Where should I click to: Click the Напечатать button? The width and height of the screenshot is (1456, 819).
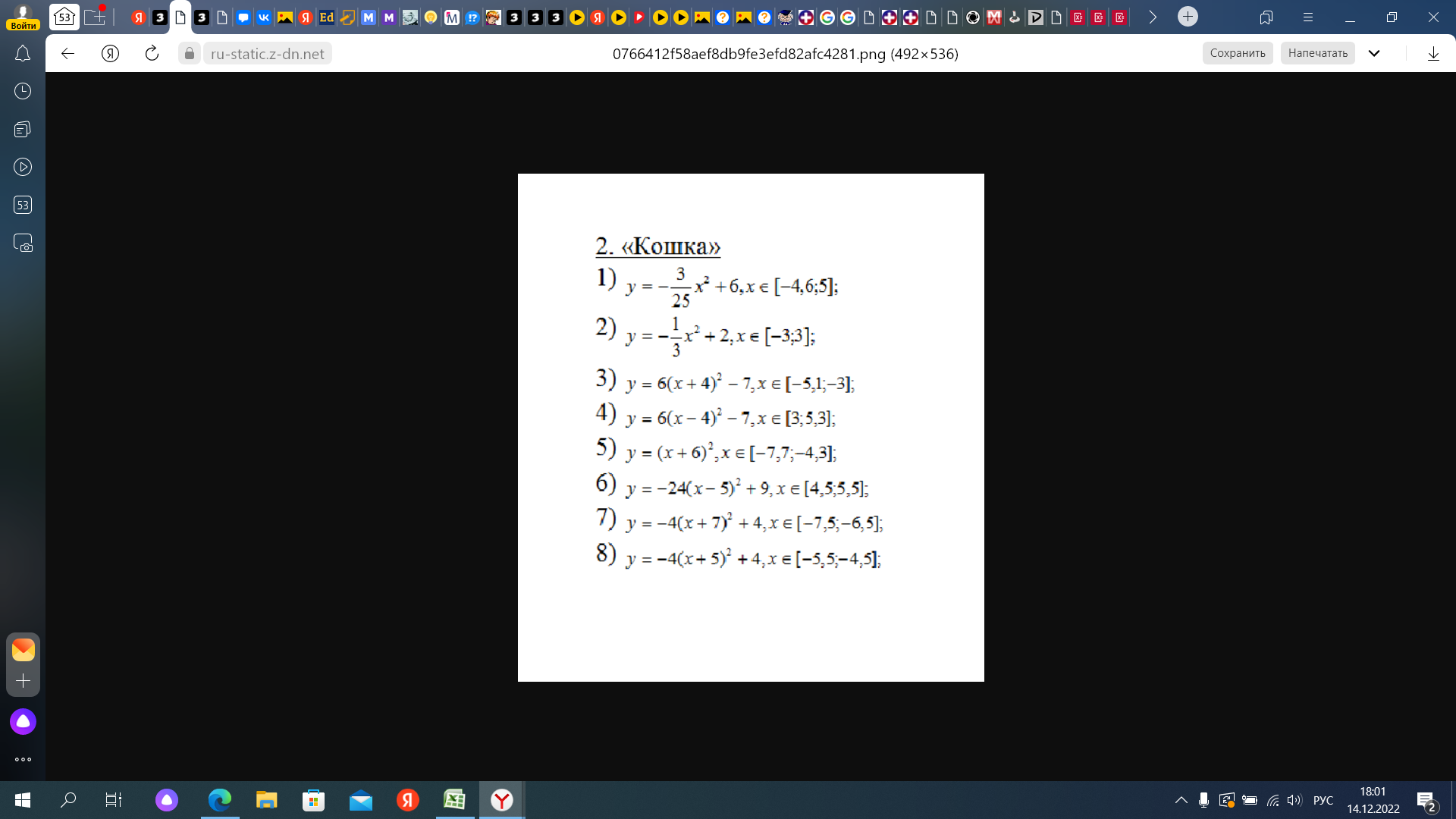[x=1317, y=53]
